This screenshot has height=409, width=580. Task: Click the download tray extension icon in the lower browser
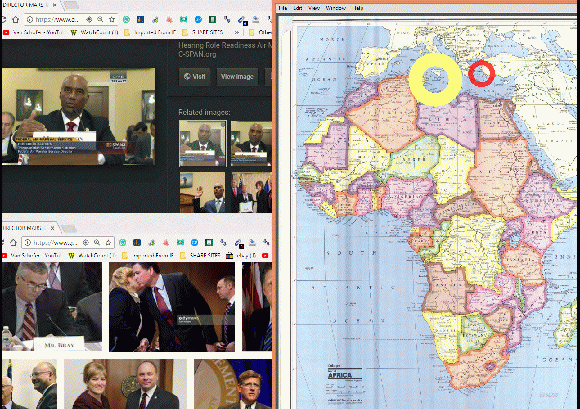point(252,243)
